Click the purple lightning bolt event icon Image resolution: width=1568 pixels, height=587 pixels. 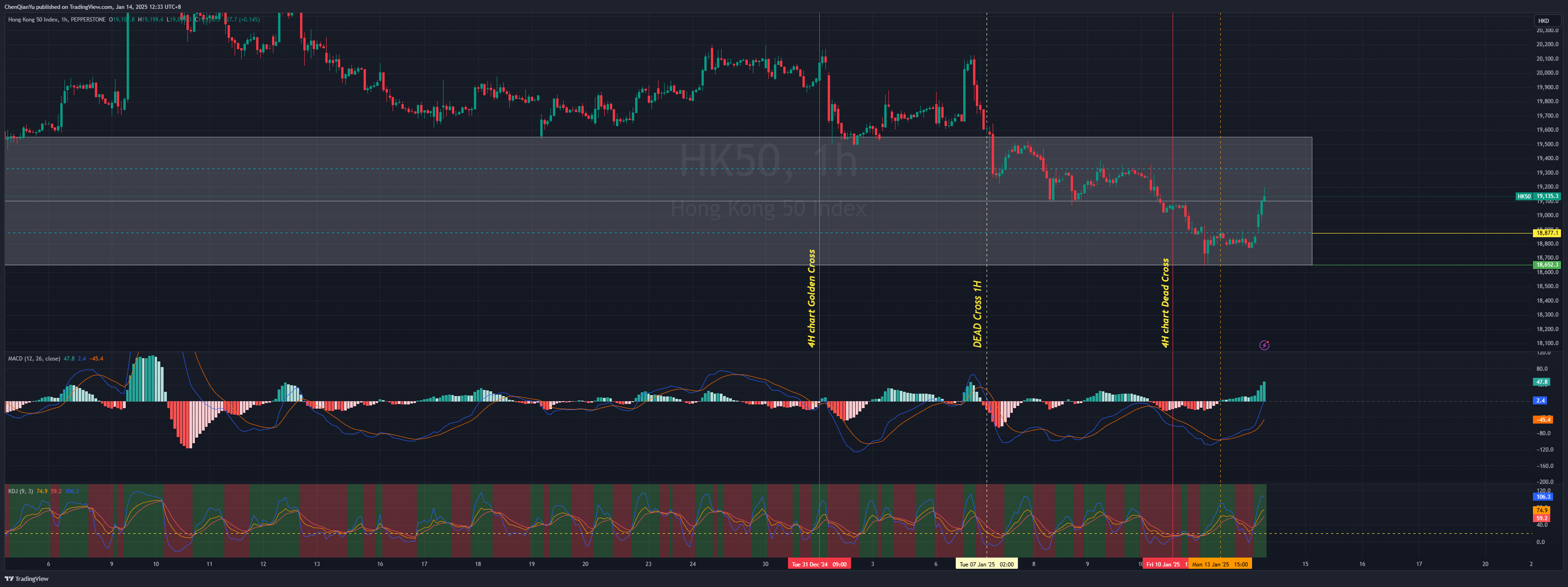(x=1264, y=345)
